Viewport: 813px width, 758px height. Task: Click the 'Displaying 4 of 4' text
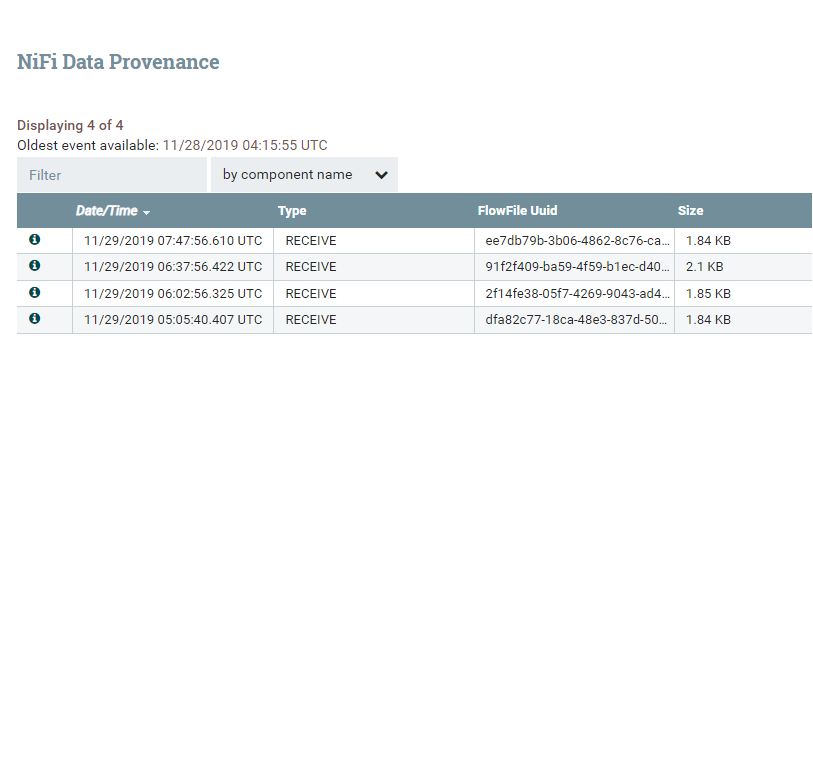[70, 125]
